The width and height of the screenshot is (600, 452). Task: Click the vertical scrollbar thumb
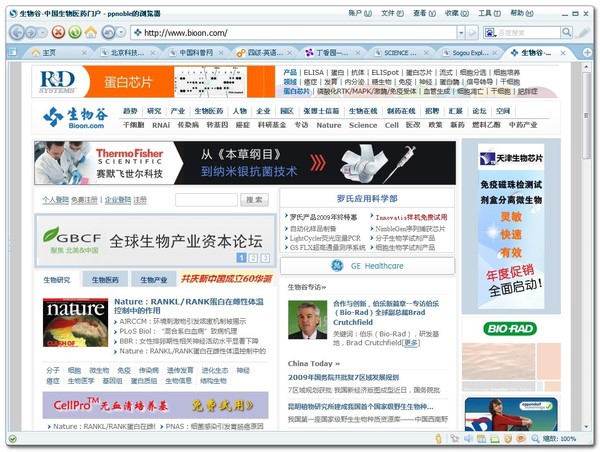[x=586, y=115]
